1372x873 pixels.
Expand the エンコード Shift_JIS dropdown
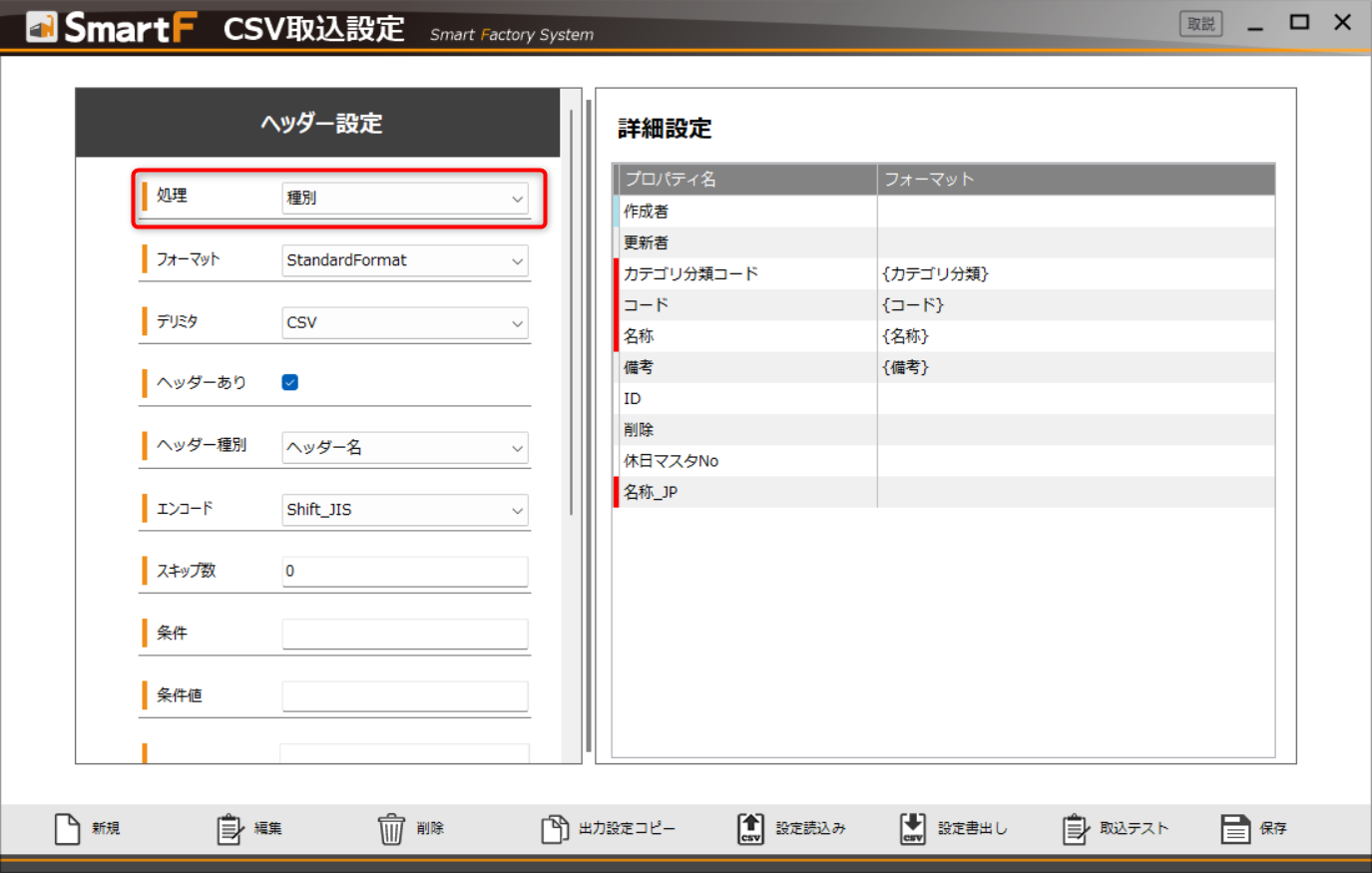coord(404,510)
